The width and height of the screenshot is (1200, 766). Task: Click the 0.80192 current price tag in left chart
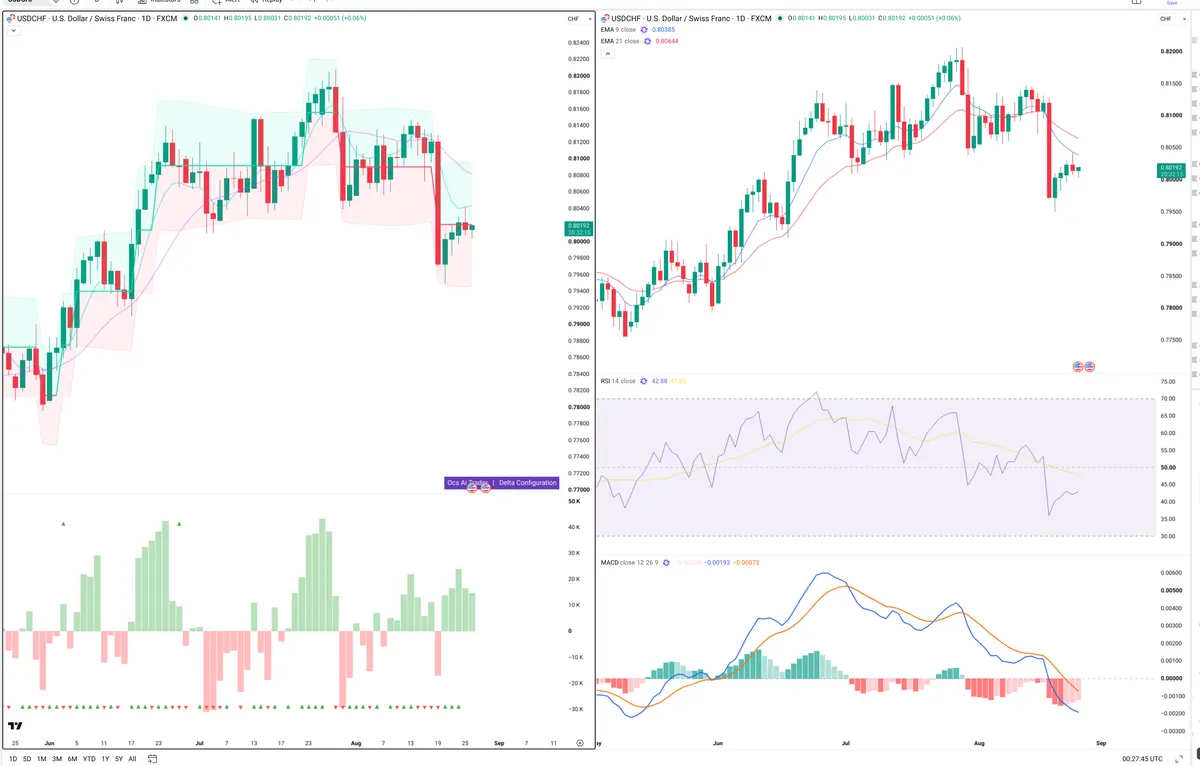pyautogui.click(x=579, y=228)
